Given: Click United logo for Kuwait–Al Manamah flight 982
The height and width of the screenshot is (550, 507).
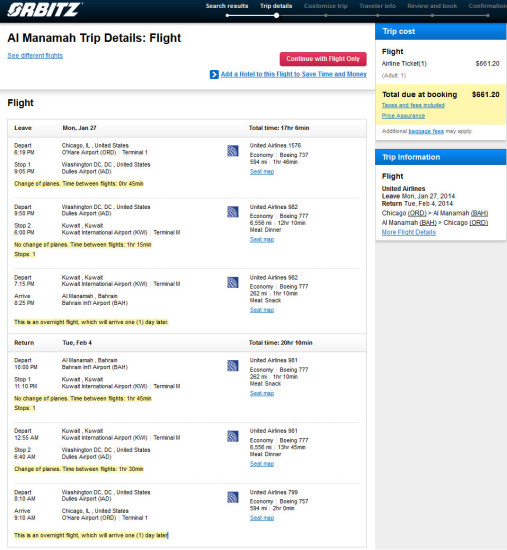Looking at the screenshot, I should [233, 282].
